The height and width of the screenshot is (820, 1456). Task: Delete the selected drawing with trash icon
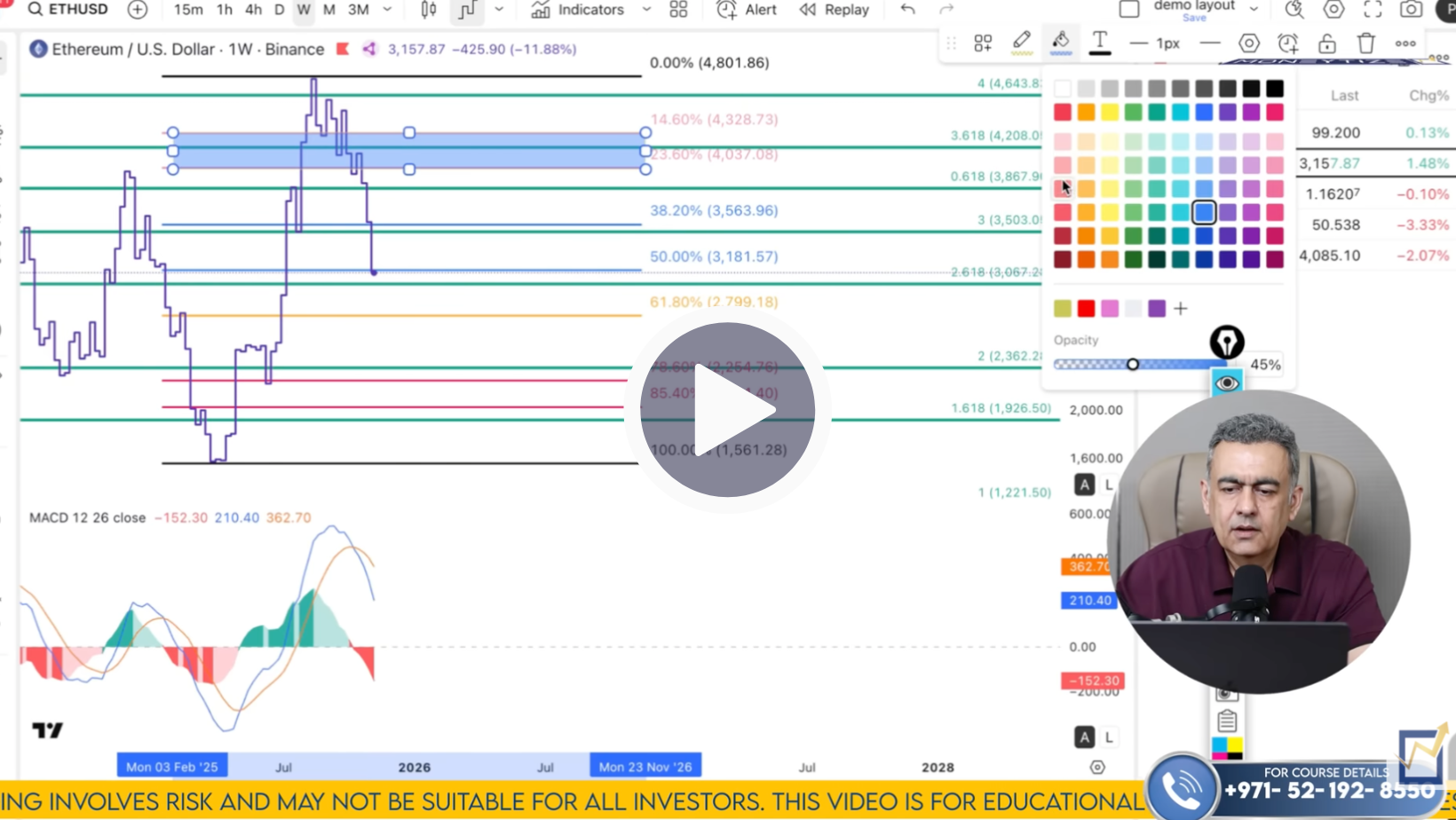pyautogui.click(x=1365, y=42)
